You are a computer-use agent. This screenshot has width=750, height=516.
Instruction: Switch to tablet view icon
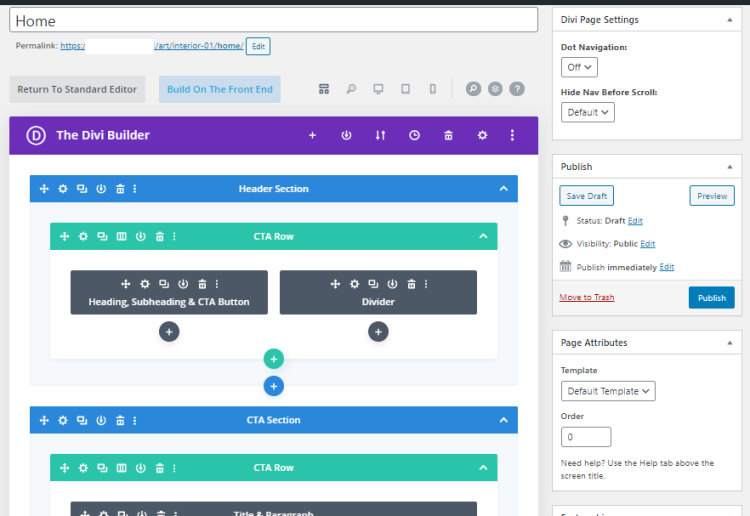(x=405, y=89)
